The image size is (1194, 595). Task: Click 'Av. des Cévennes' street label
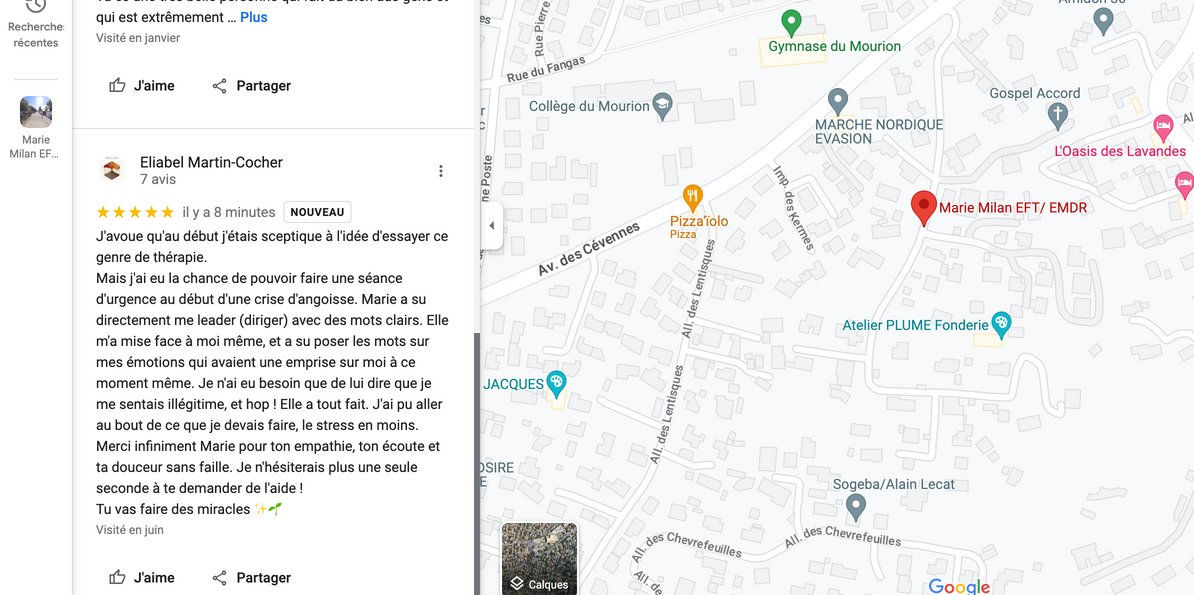coord(589,248)
